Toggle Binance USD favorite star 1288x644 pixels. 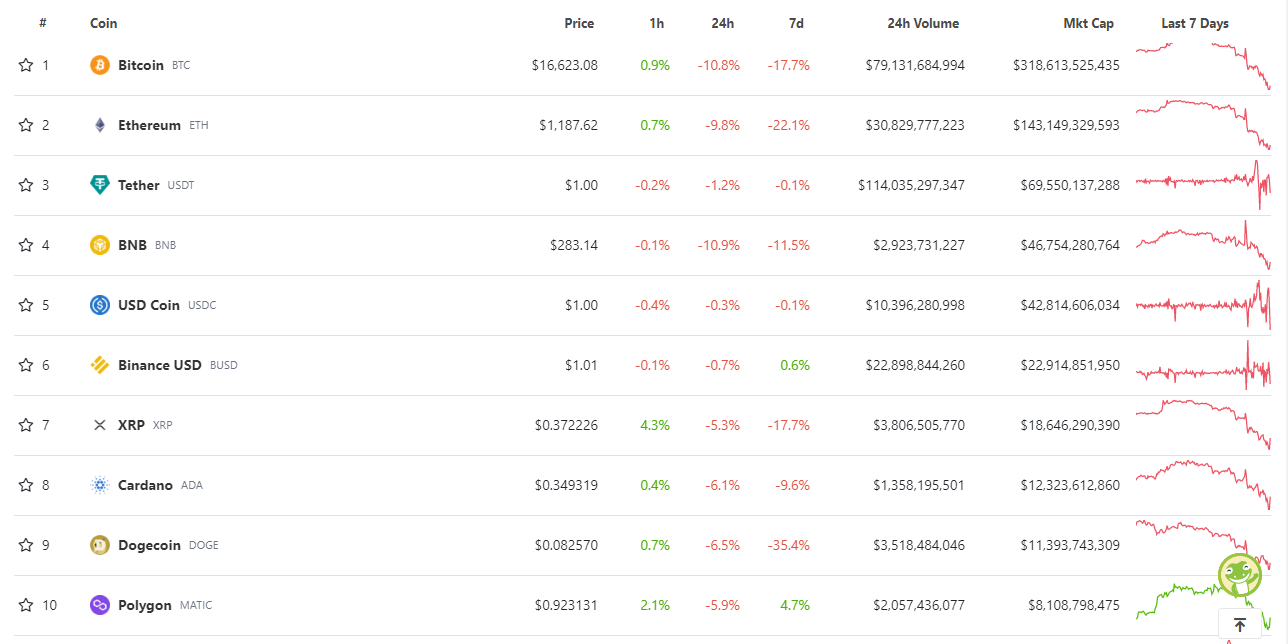(26, 365)
